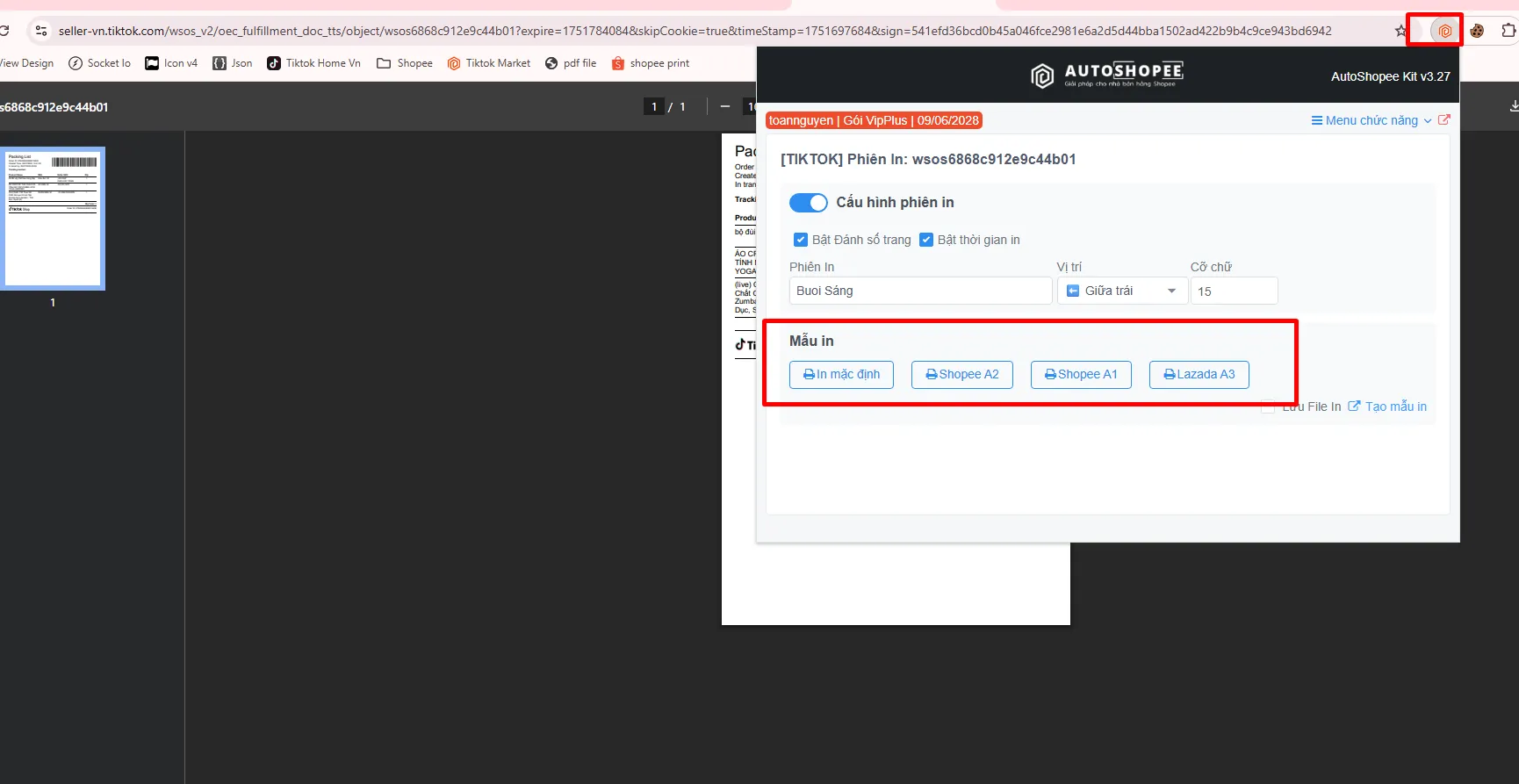
Task: Open the Vị trí Giữa trái dropdown
Action: [x=1122, y=291]
